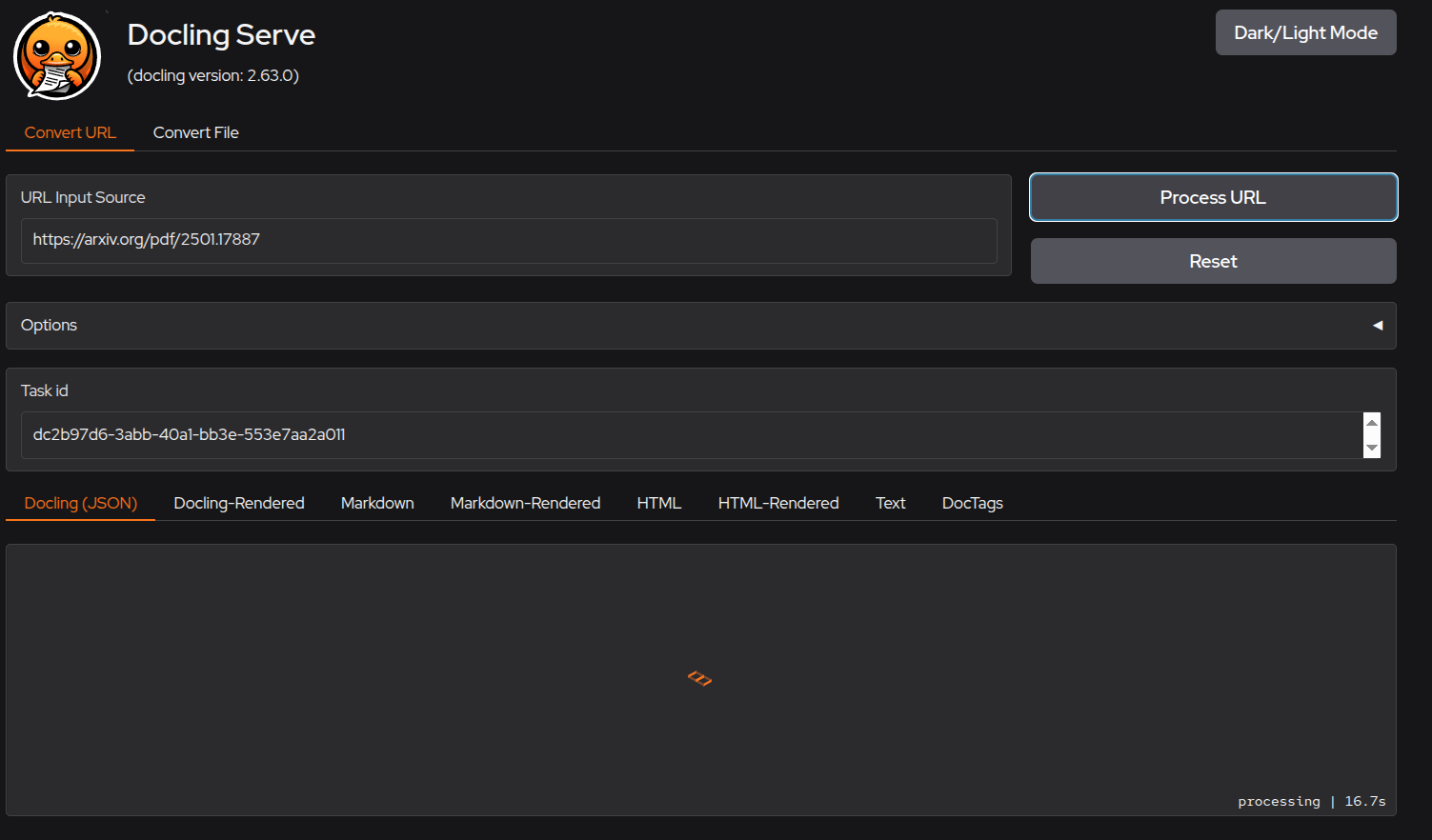Show the Markdown-Rendered tab

[x=525, y=504]
